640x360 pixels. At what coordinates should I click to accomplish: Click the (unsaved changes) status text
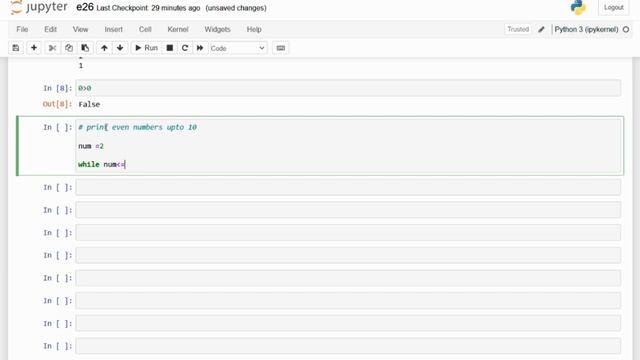coord(236,8)
